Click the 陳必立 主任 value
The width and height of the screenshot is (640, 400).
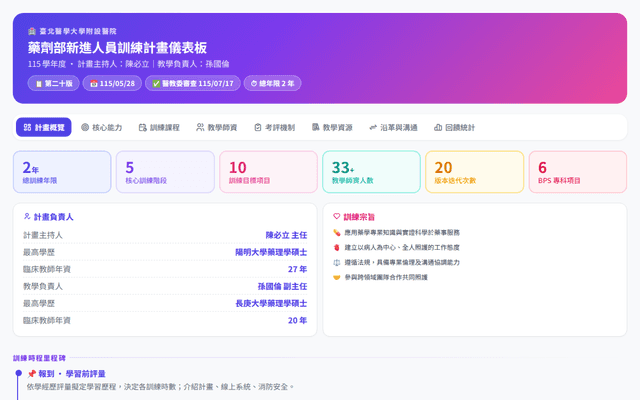click(287, 235)
